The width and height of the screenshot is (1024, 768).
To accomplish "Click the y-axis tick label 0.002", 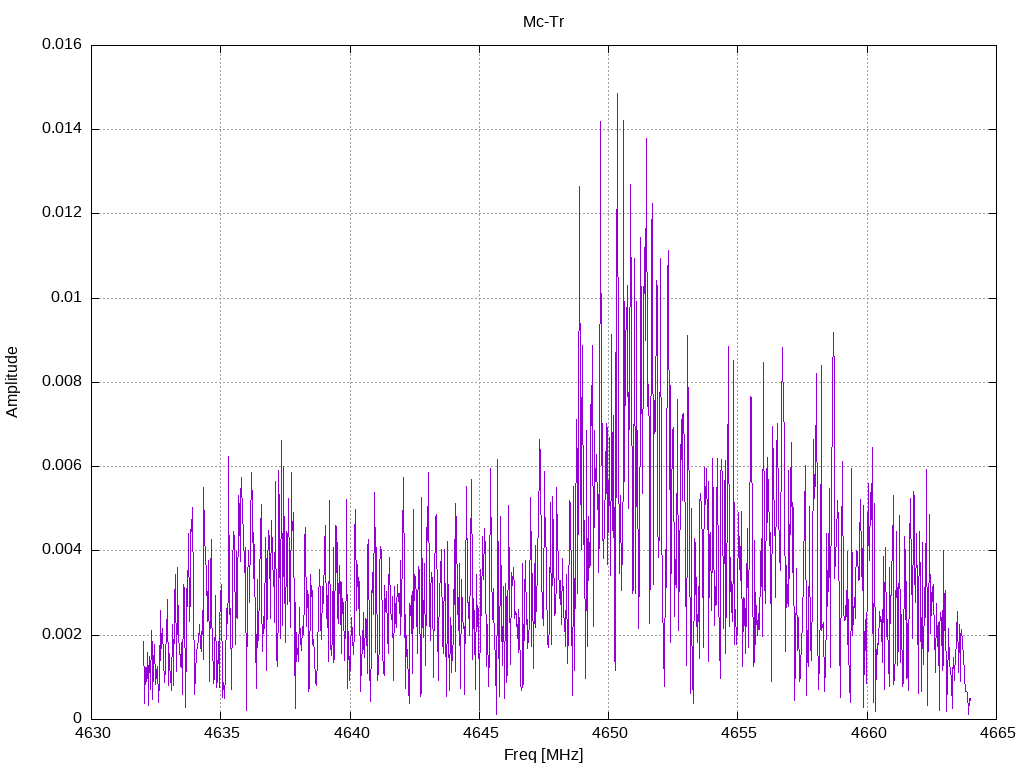I will click(62, 635).
